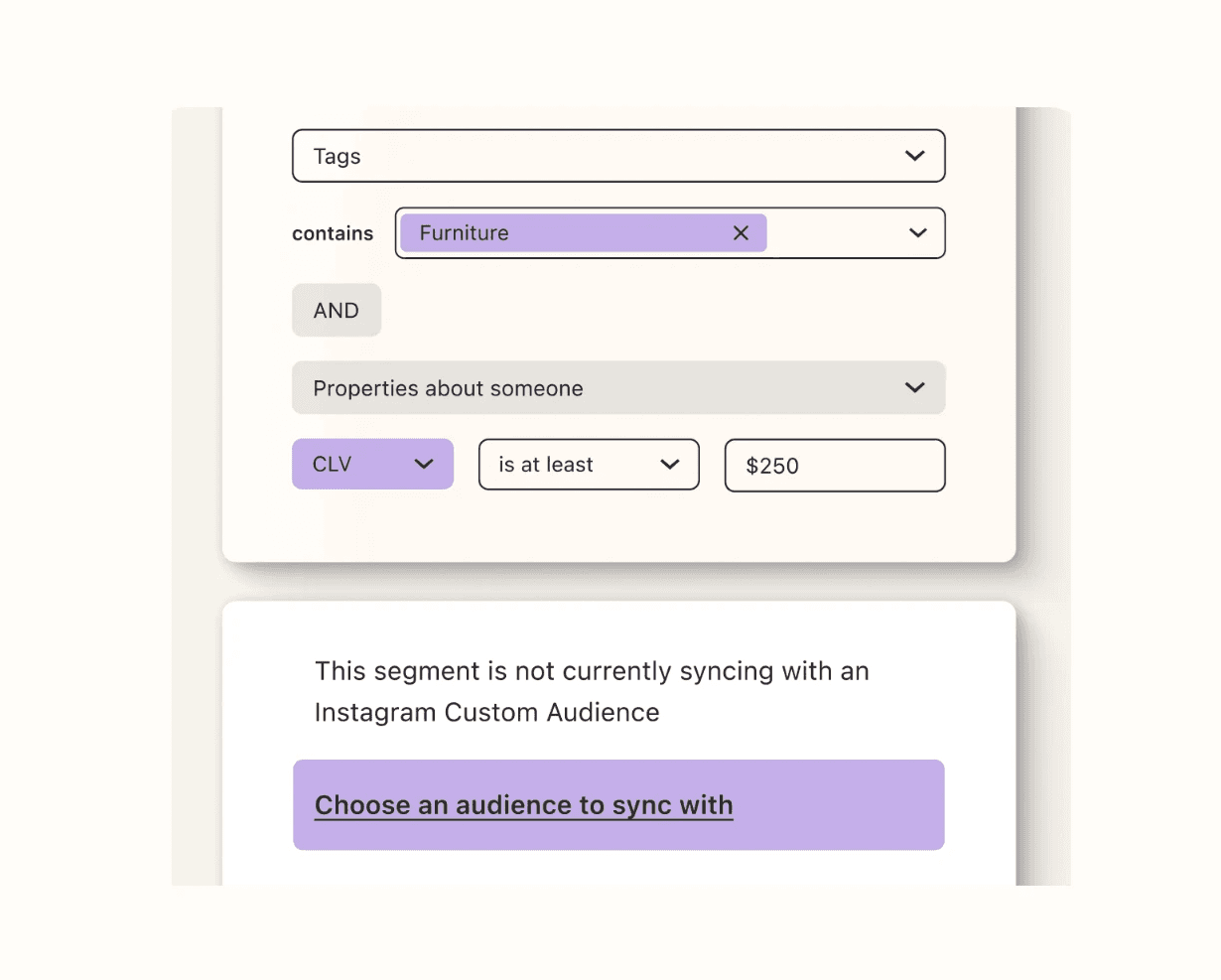
Task: Click the chevron inside the CLV pill
Action: pos(425,464)
